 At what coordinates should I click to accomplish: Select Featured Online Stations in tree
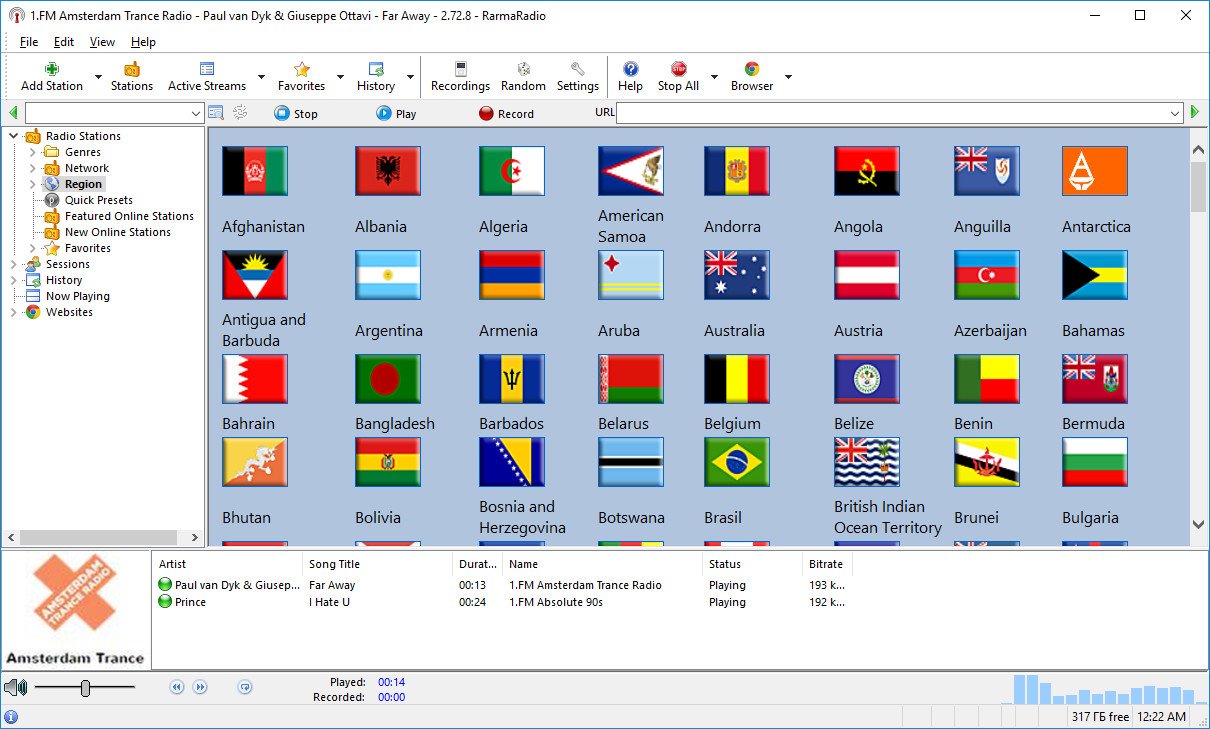pyautogui.click(x=129, y=216)
